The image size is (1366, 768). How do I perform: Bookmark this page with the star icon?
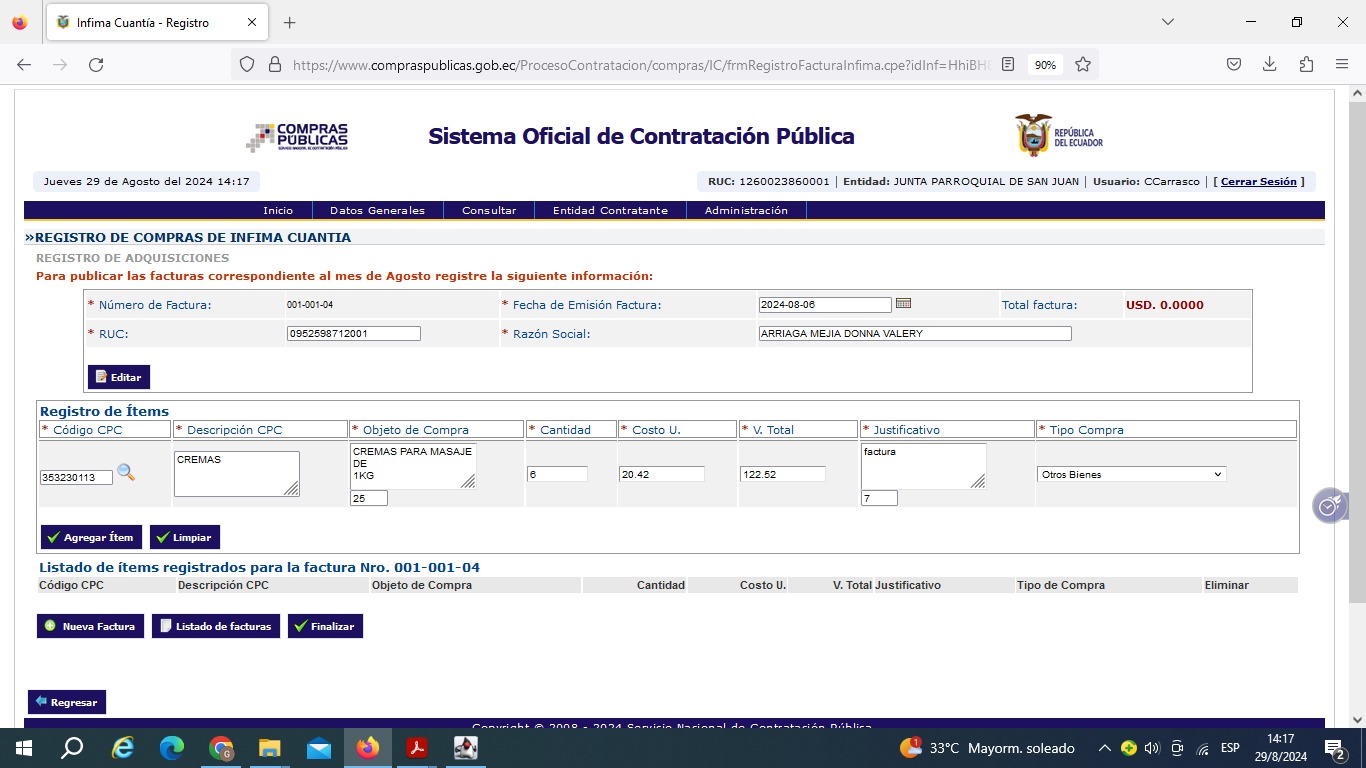tap(1083, 64)
